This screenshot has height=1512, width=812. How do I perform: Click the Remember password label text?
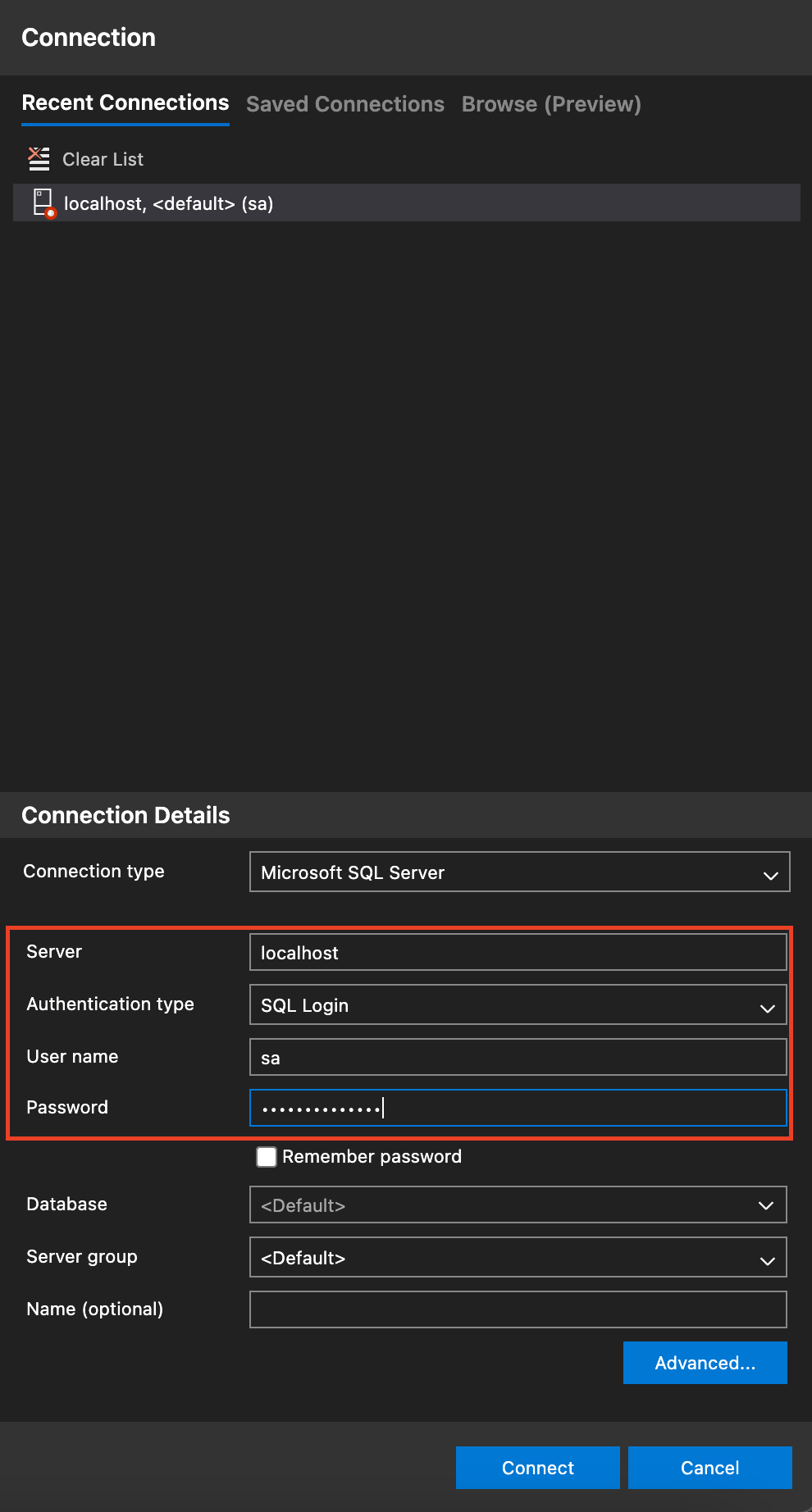click(x=372, y=1156)
